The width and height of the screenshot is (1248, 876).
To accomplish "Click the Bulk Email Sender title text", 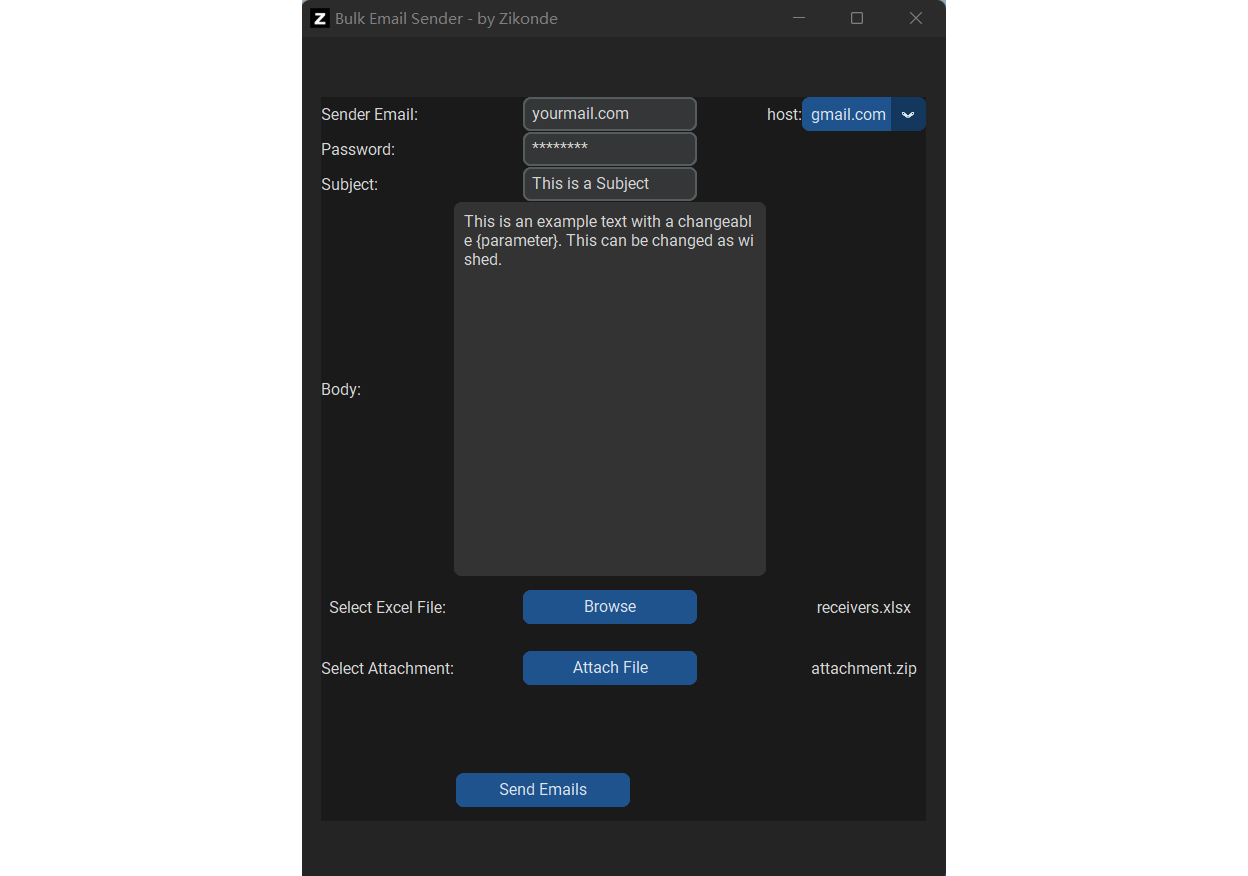I will 447,18.
